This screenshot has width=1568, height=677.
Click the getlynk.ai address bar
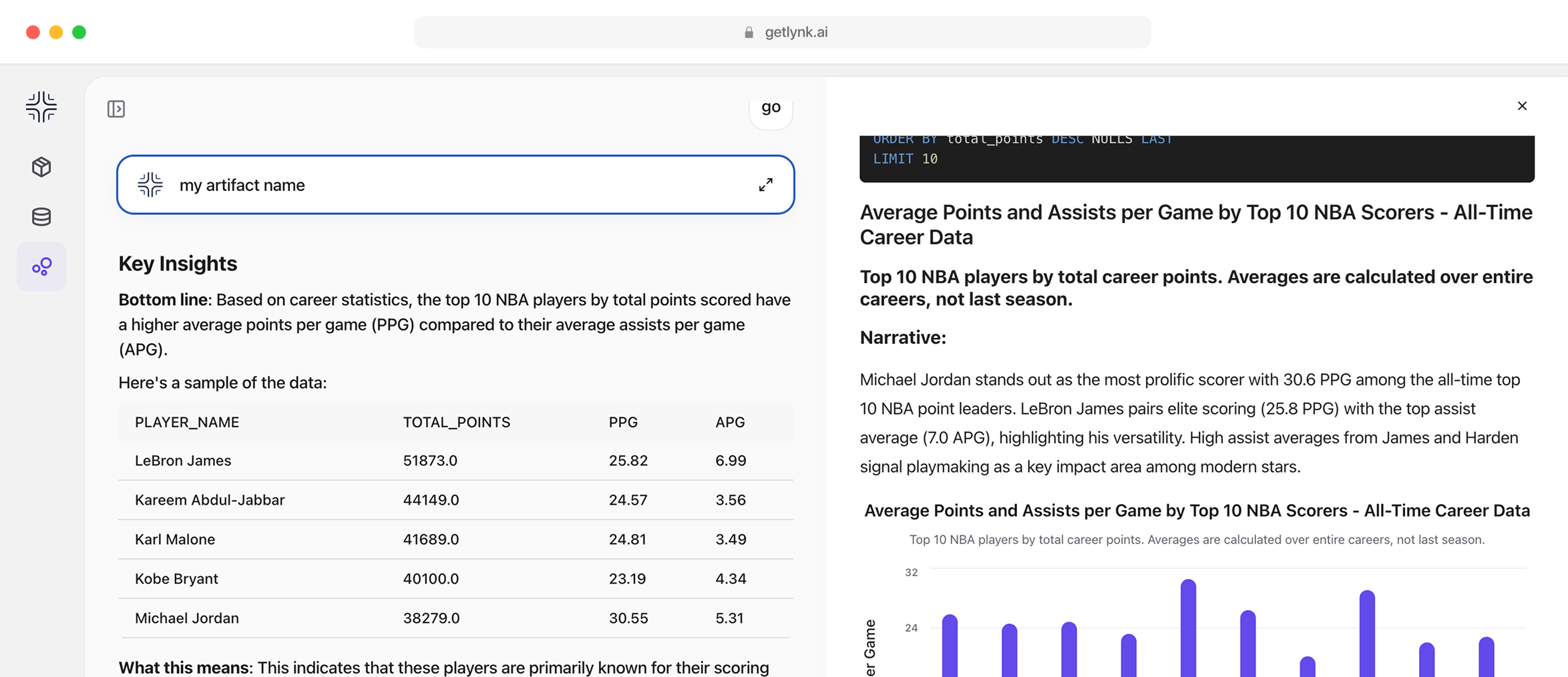pos(783,32)
